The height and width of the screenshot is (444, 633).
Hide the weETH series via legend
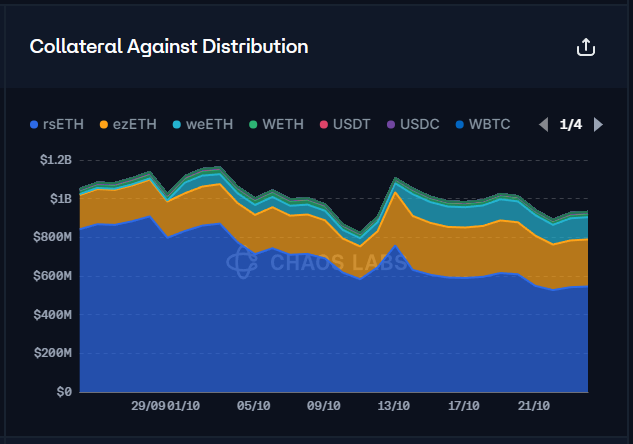[205, 124]
